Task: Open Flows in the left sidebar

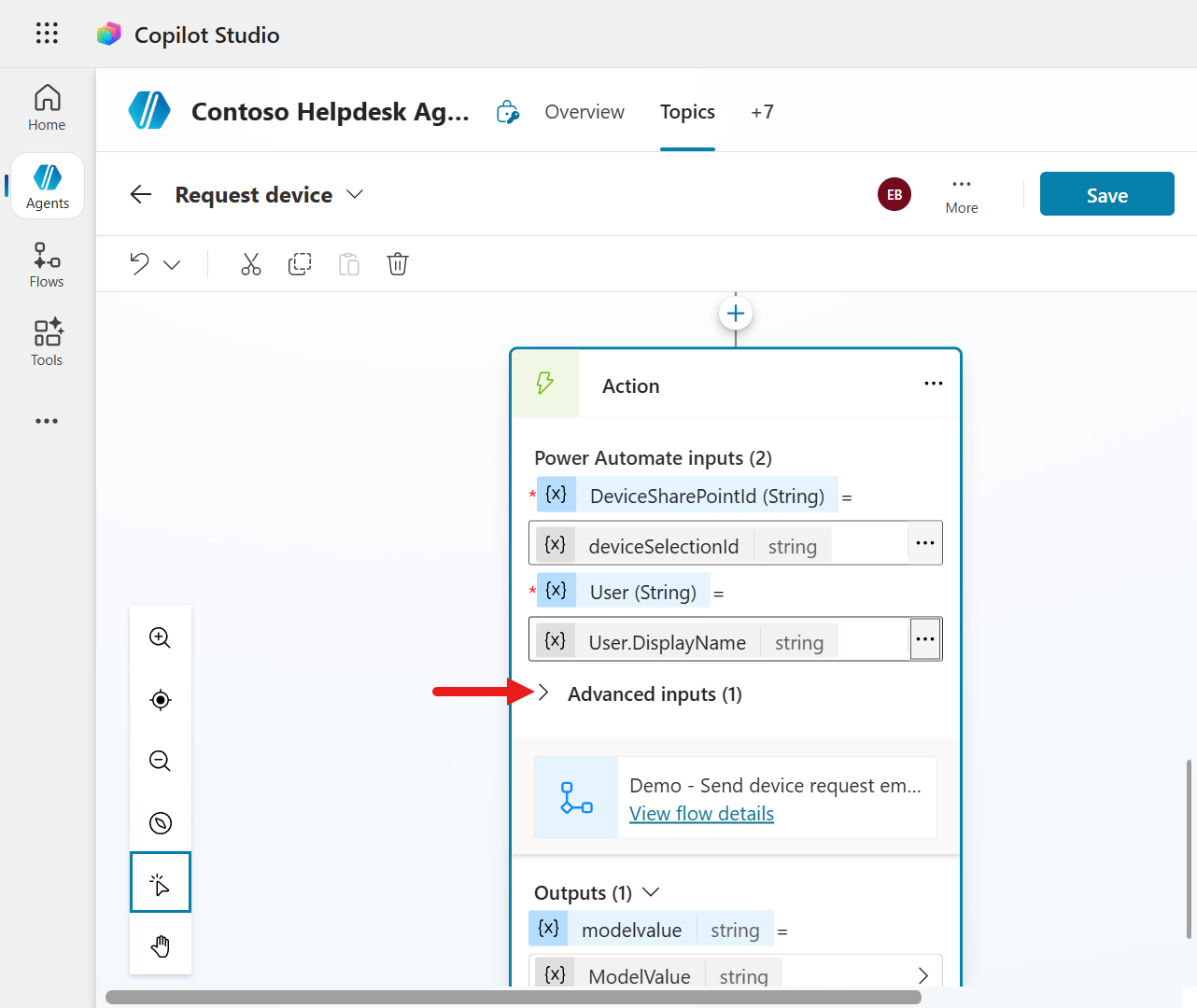Action: click(47, 265)
